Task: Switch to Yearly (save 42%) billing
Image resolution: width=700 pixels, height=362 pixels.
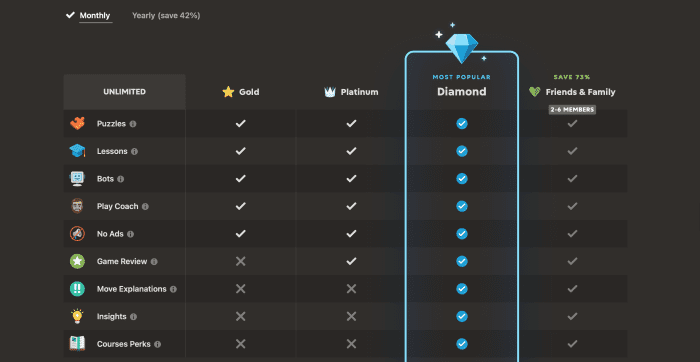Action: [x=166, y=16]
